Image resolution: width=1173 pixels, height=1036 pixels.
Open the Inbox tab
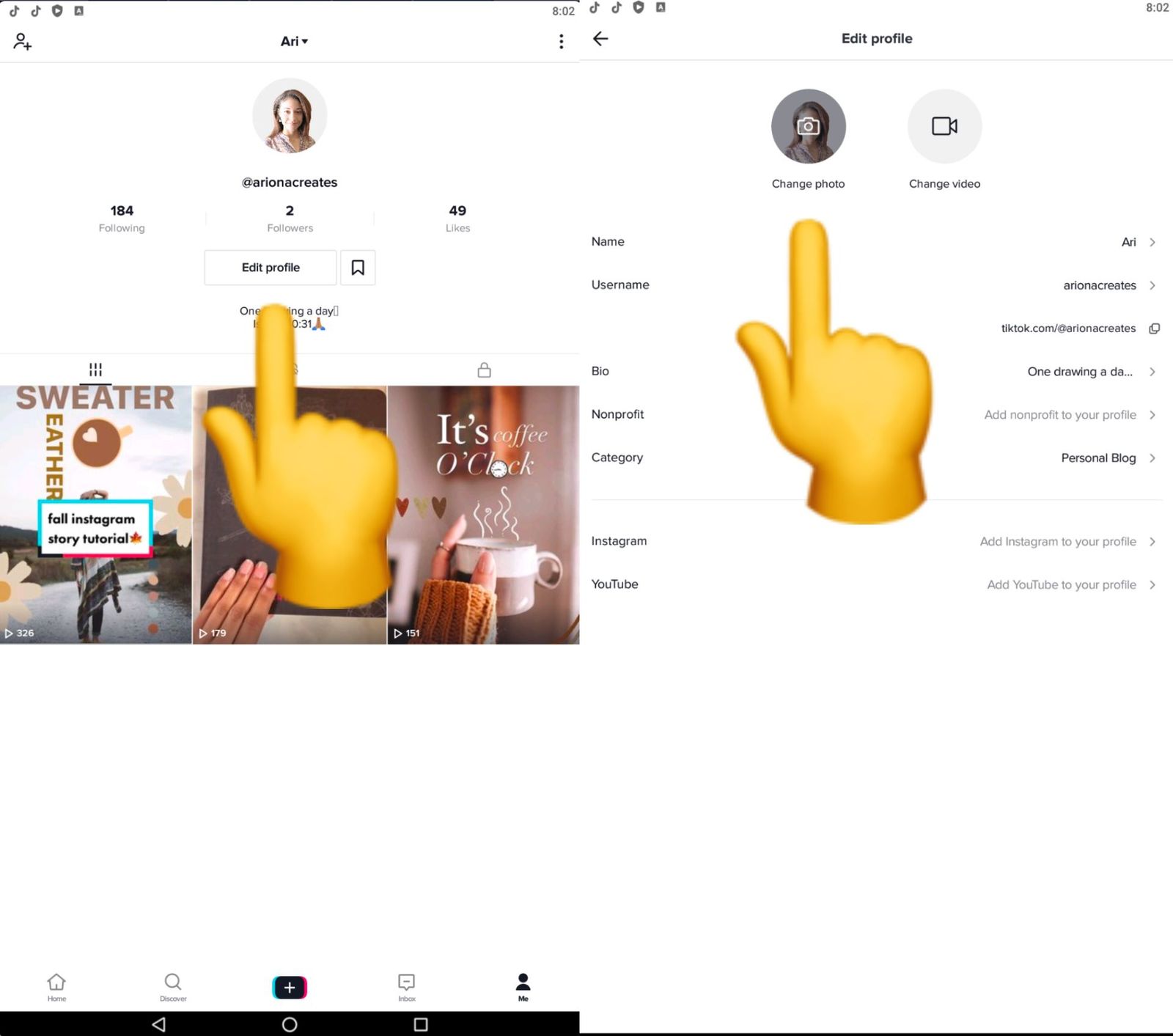coord(406,987)
